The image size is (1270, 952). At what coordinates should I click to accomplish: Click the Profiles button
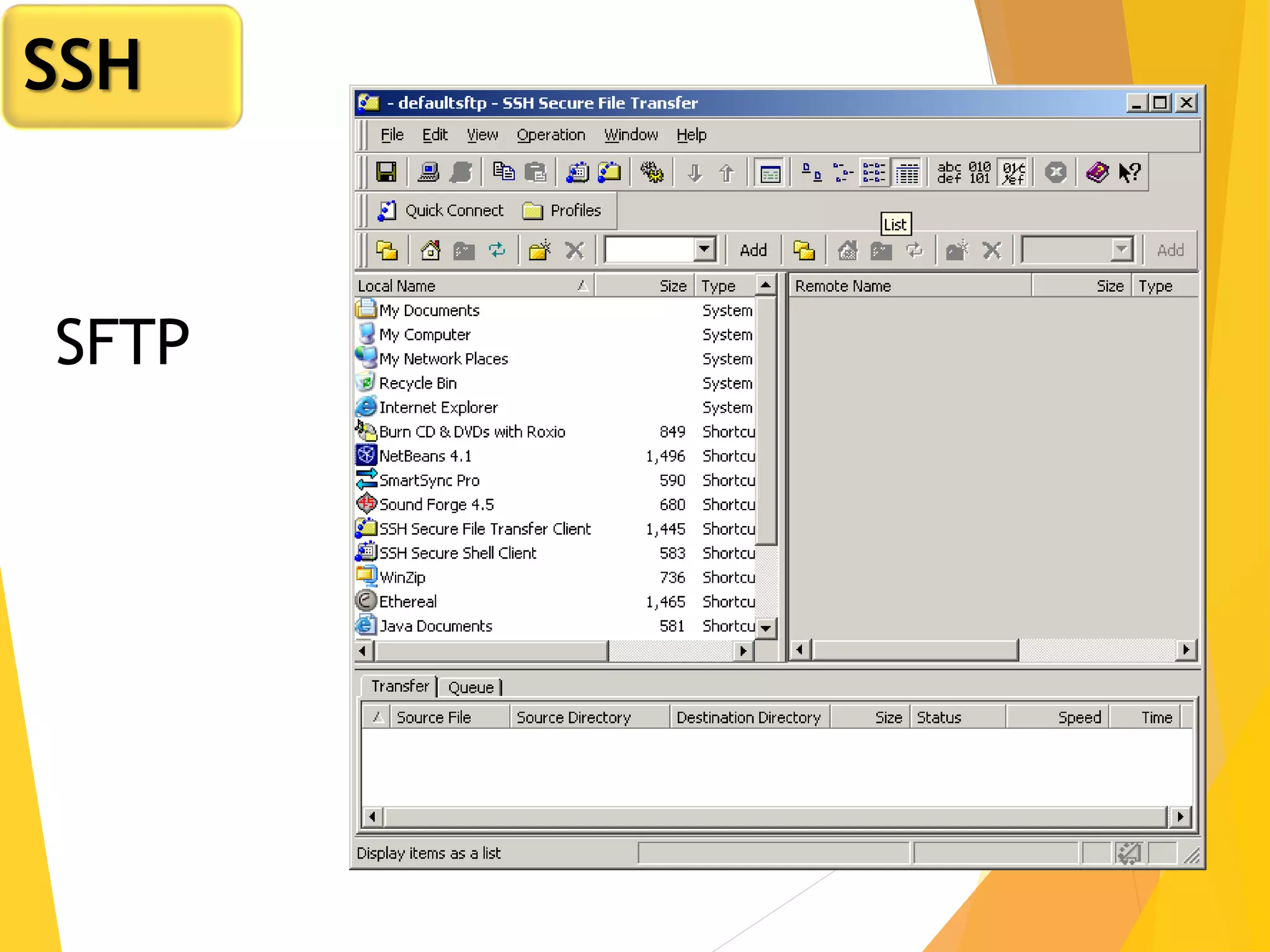click(x=562, y=211)
